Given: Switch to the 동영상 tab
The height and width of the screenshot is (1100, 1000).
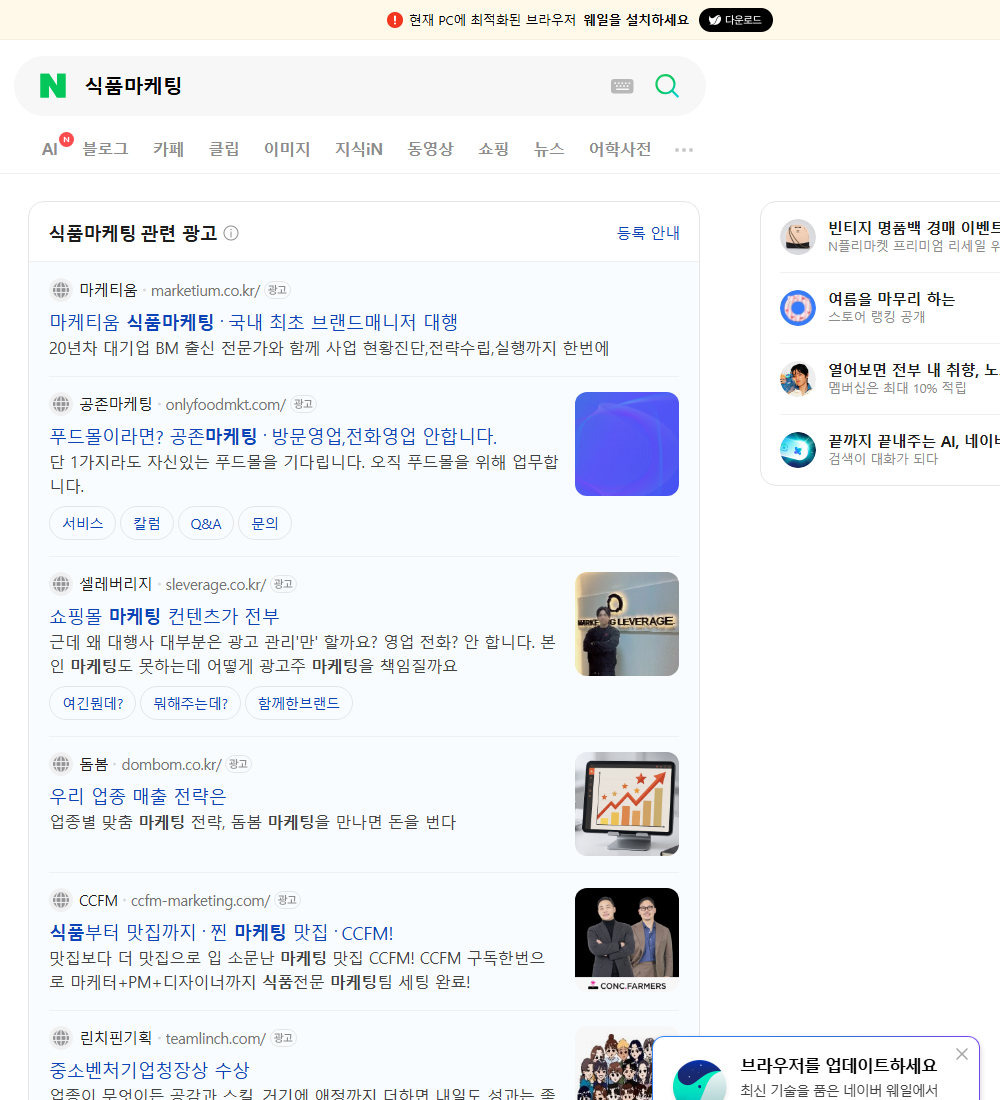Looking at the screenshot, I should click(x=430, y=149).
